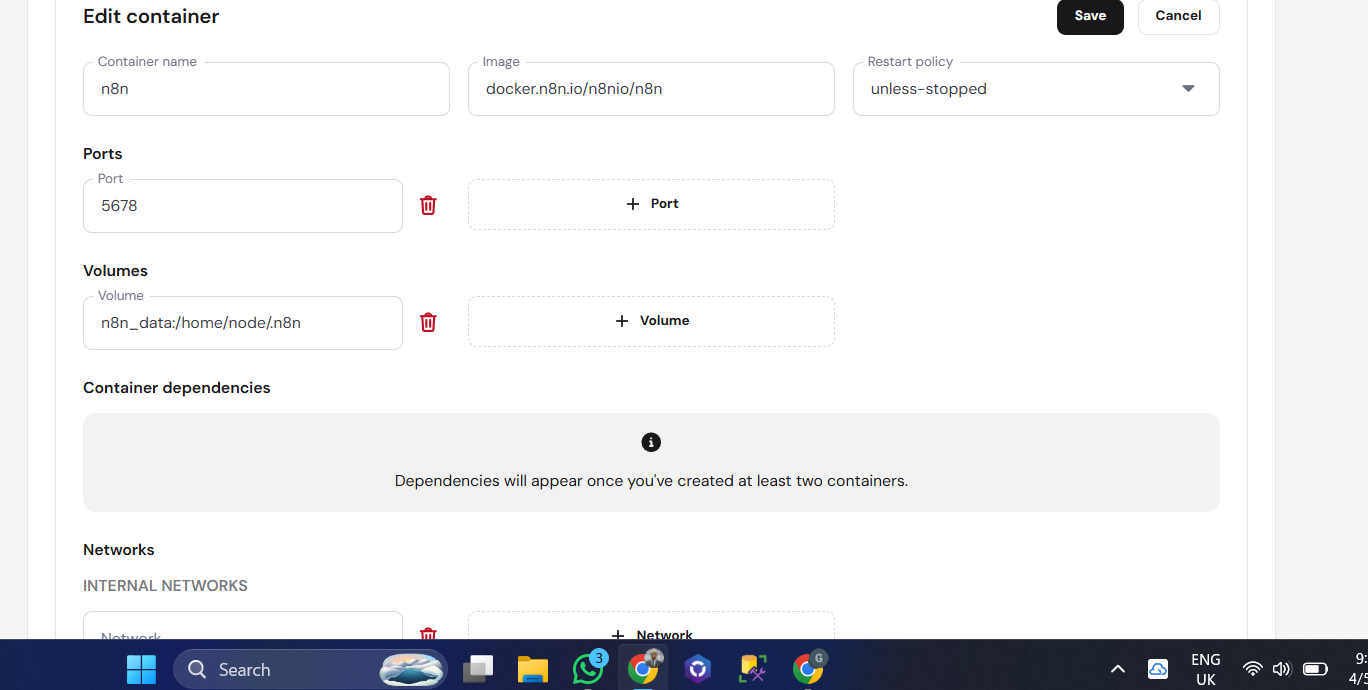Save the container changes

[1090, 16]
